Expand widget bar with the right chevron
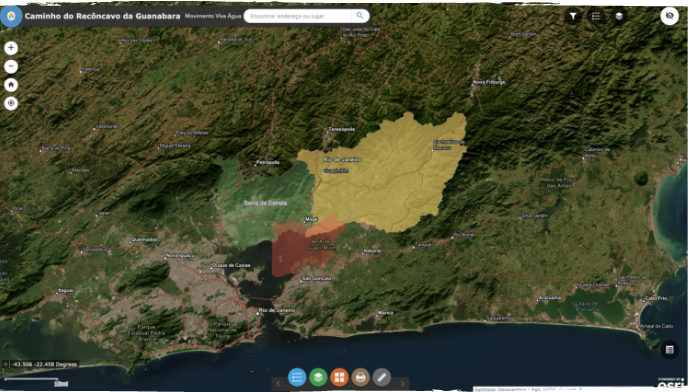Image resolution: width=688 pixels, height=392 pixels. click(402, 384)
